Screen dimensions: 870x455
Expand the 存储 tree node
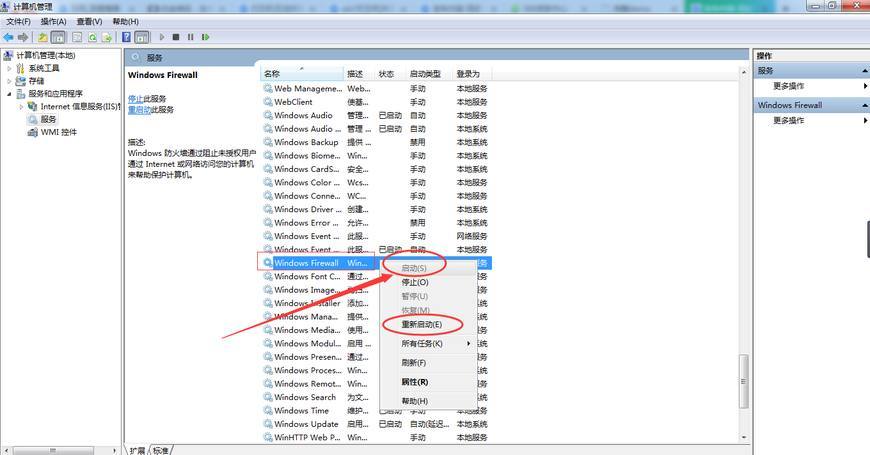[x=9, y=80]
